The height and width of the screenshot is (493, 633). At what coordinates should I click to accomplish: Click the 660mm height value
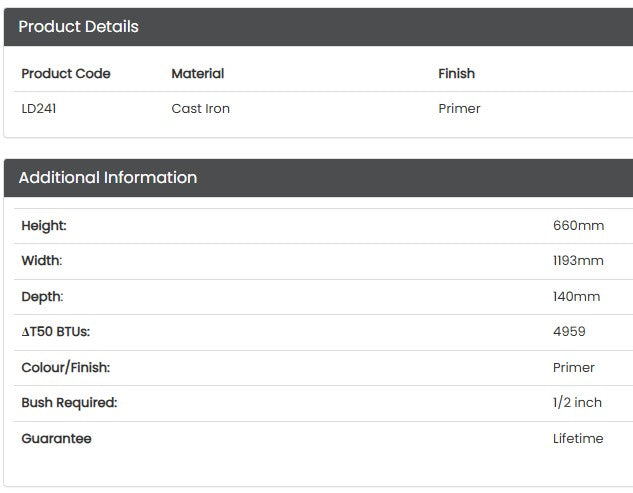pyautogui.click(x=579, y=225)
